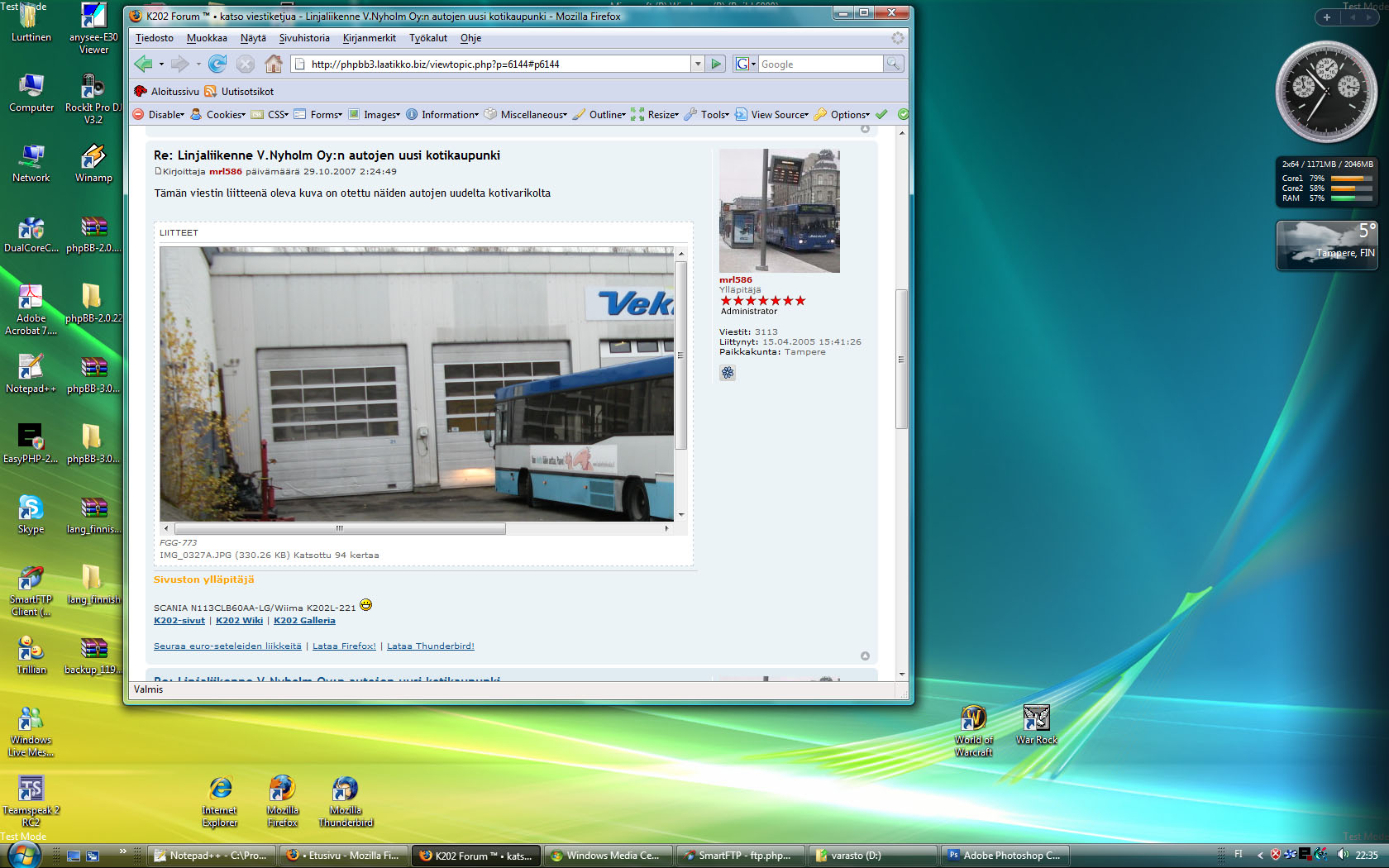Click the attached bus depot photo
Viewport: 1389px width, 868px height.
coord(417,384)
